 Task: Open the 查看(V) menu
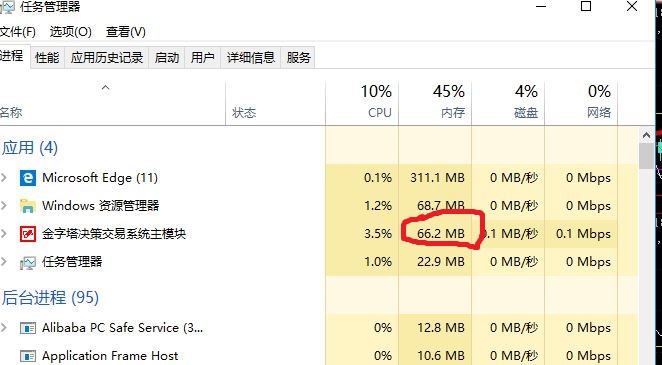(126, 32)
